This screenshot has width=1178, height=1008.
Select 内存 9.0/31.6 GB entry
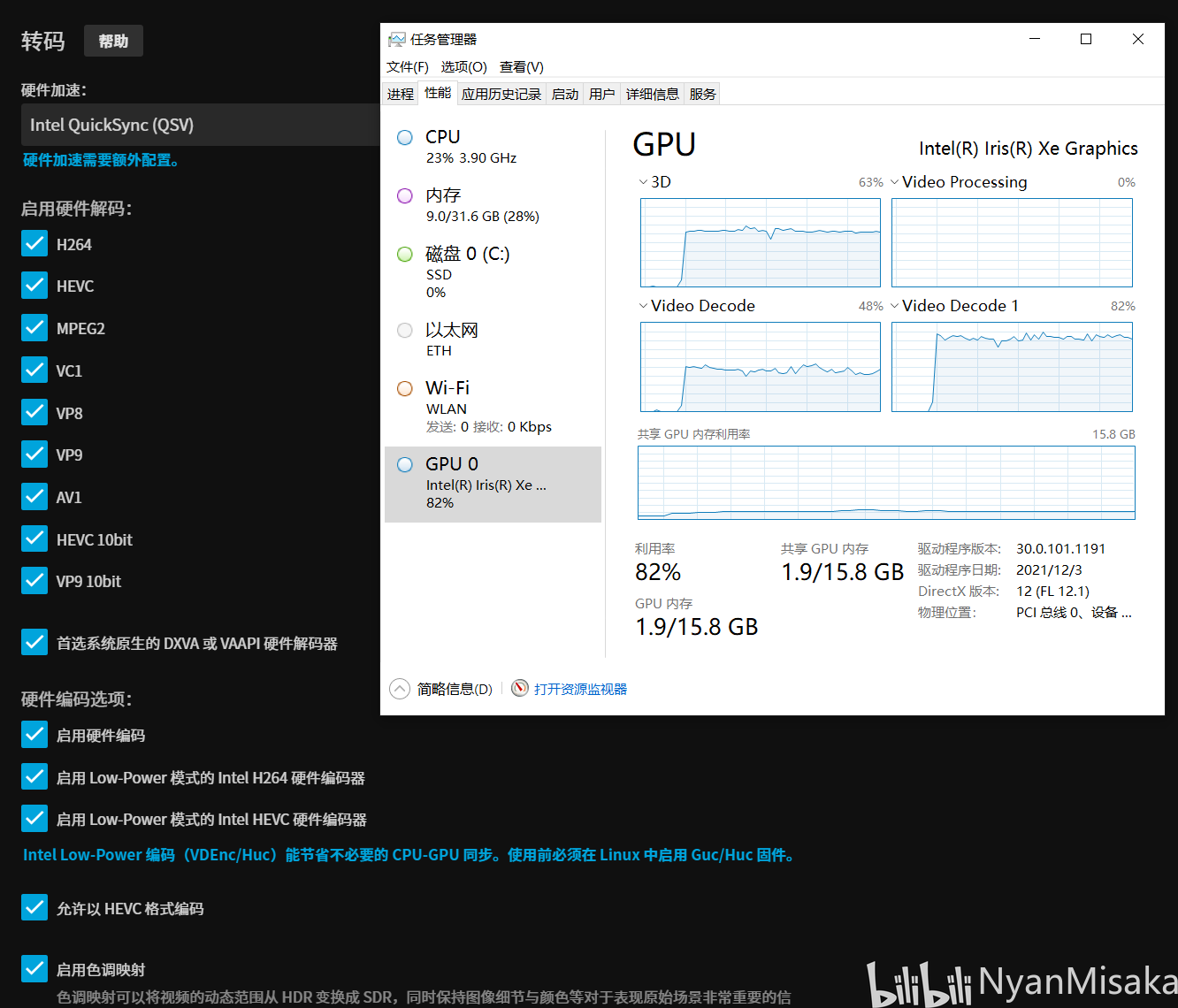point(493,205)
